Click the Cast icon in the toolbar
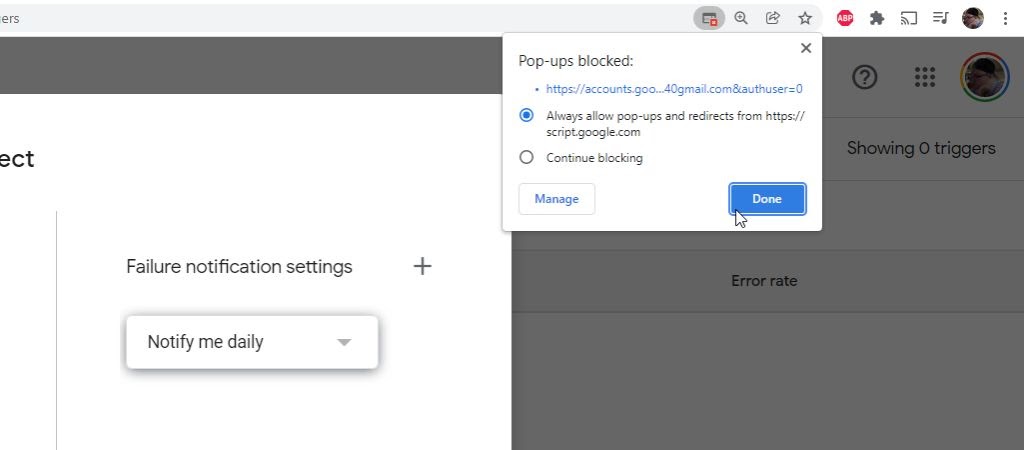1024x450 pixels. [x=909, y=18]
